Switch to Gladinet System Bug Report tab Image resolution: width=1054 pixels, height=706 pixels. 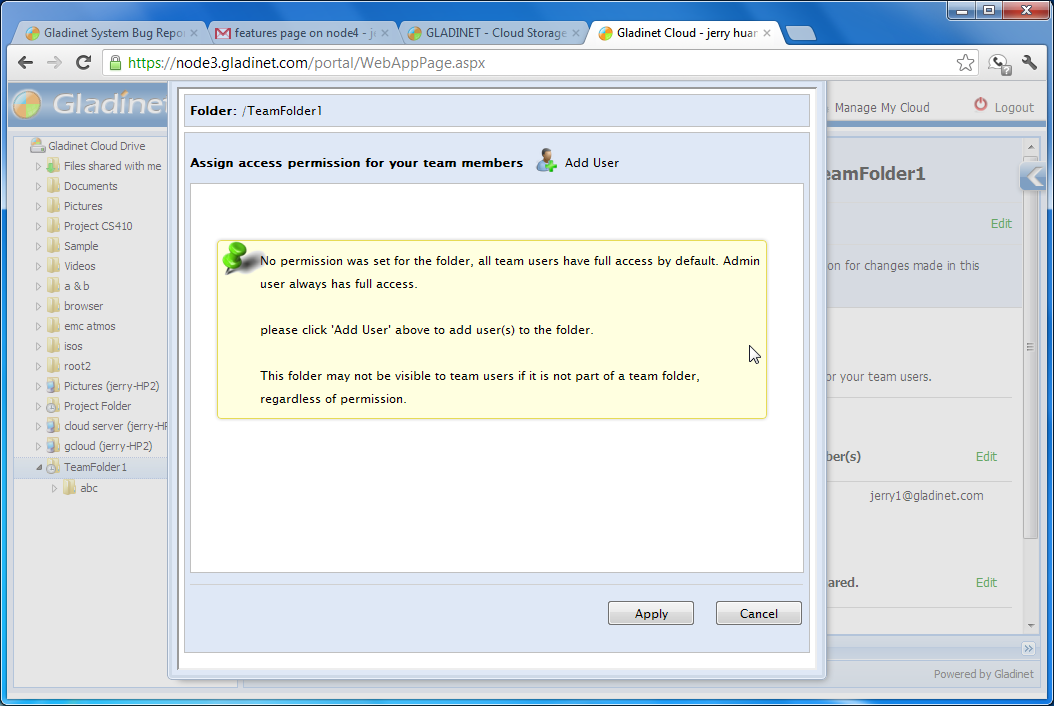point(112,33)
